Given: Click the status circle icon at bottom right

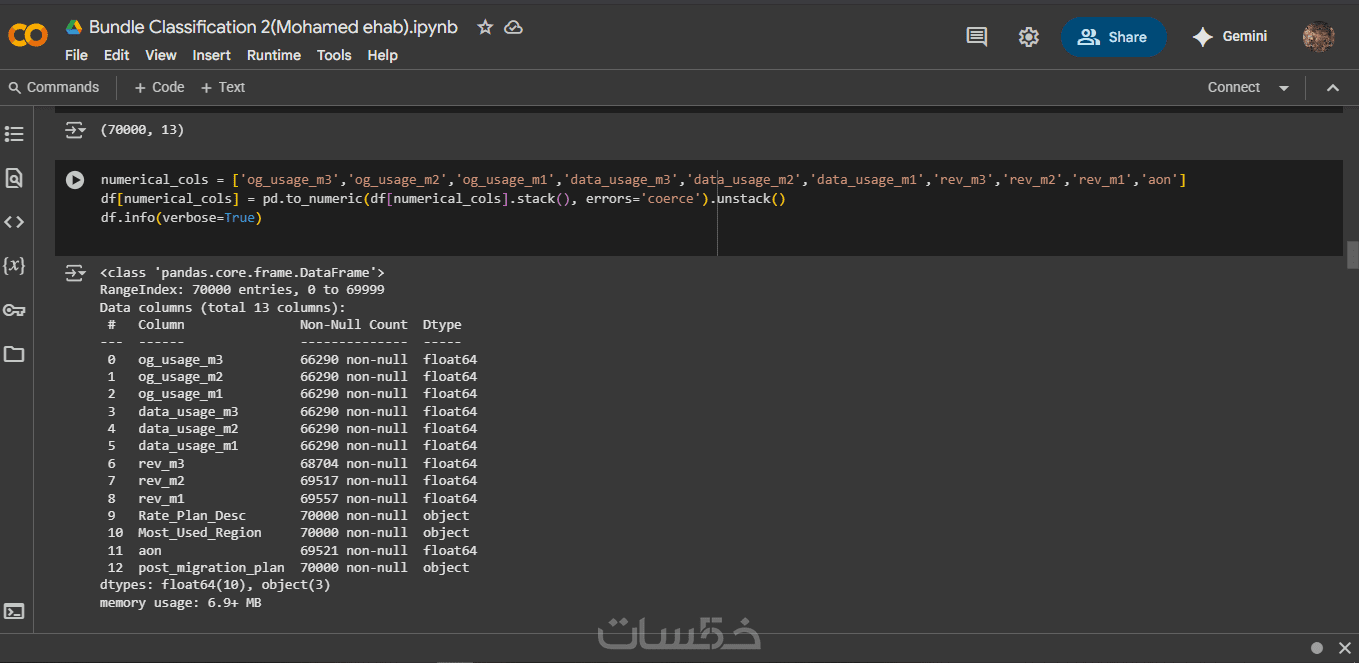Looking at the screenshot, I should (x=1317, y=647).
